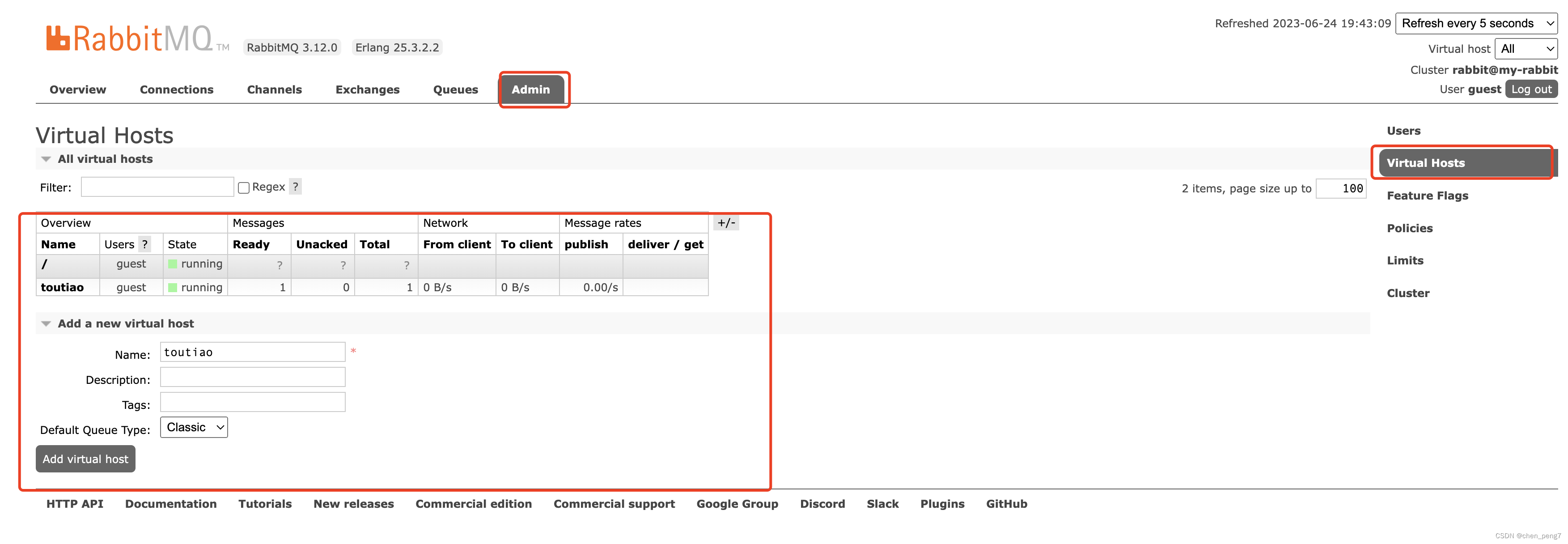
Task: Switch to the Exchanges tab
Action: pyautogui.click(x=368, y=89)
